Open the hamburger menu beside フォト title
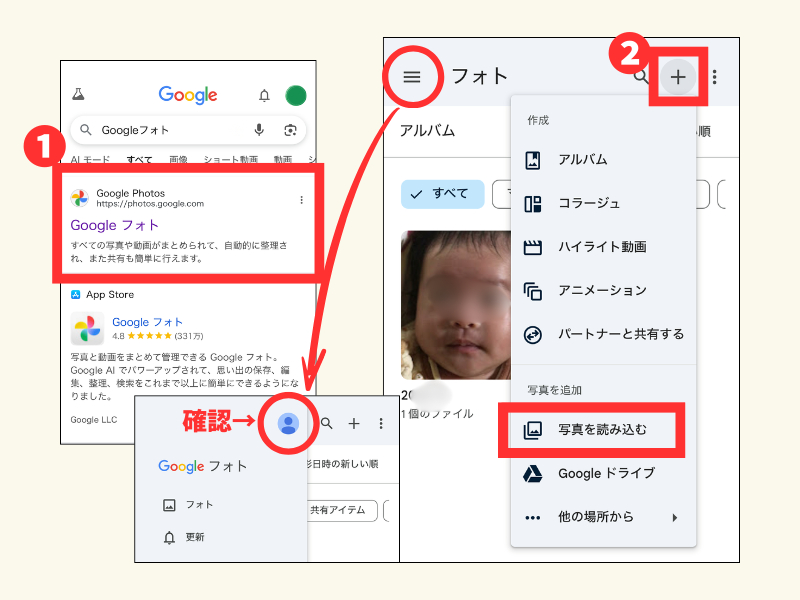Image resolution: width=800 pixels, height=600 pixels. (412, 76)
